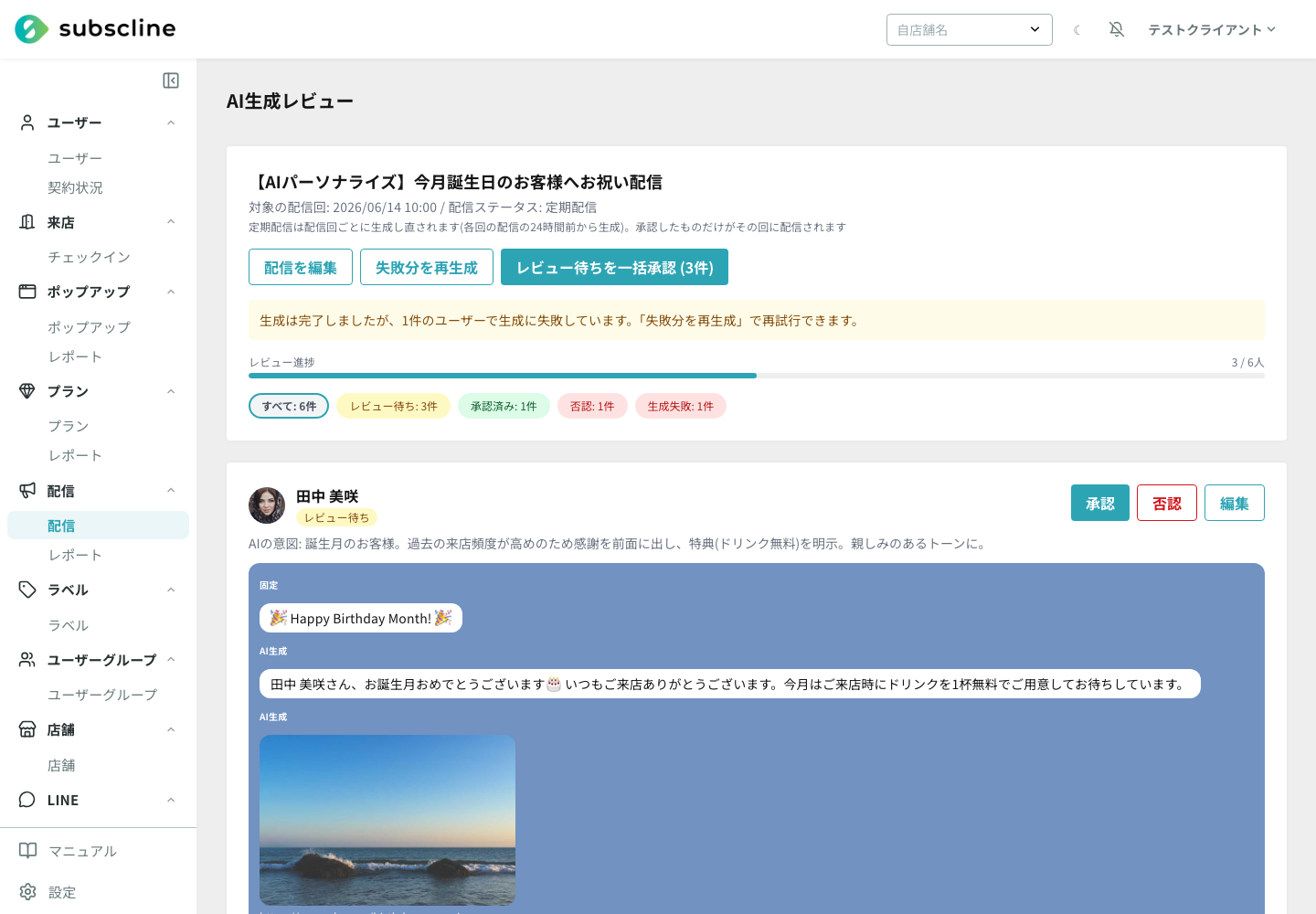
Task: Click the 来店 book icon
Action: click(27, 222)
